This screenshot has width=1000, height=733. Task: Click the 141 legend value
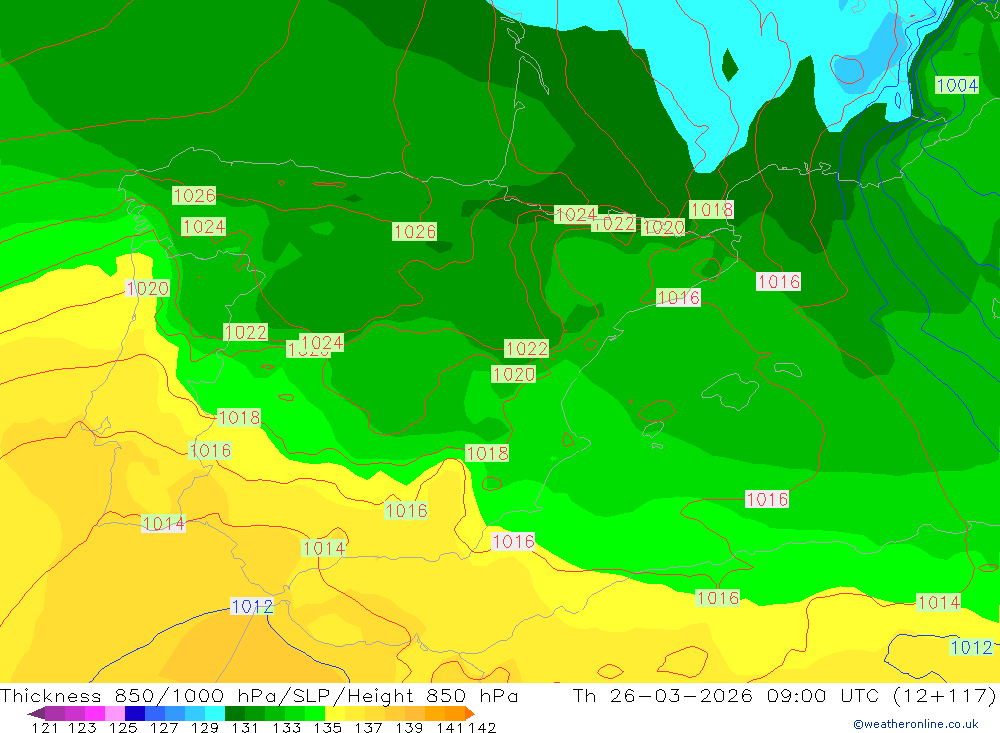(450, 727)
